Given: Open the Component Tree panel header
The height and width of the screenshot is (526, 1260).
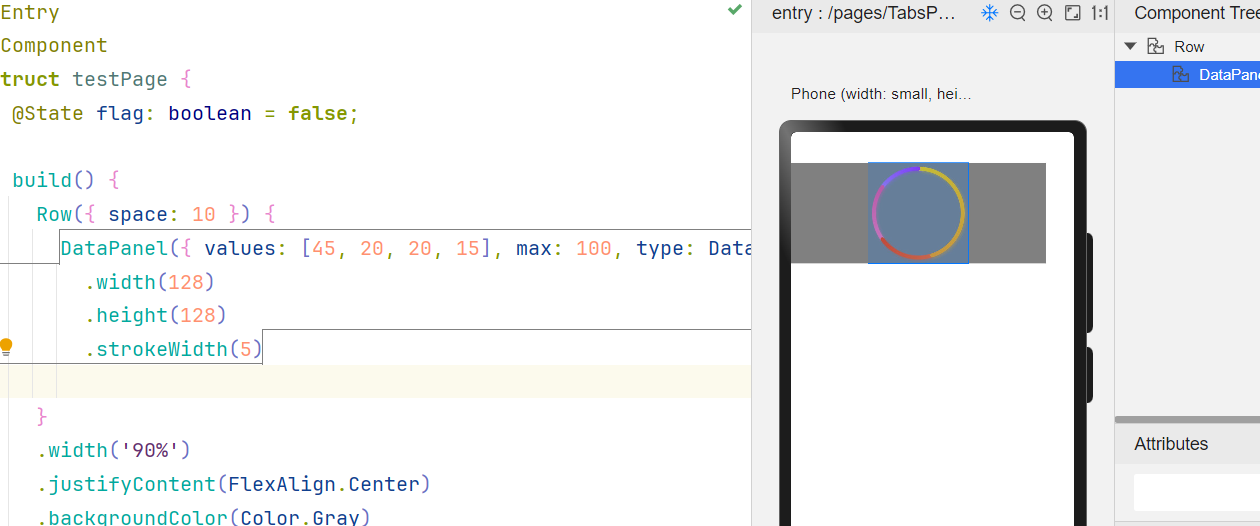Looking at the screenshot, I should coord(1195,13).
